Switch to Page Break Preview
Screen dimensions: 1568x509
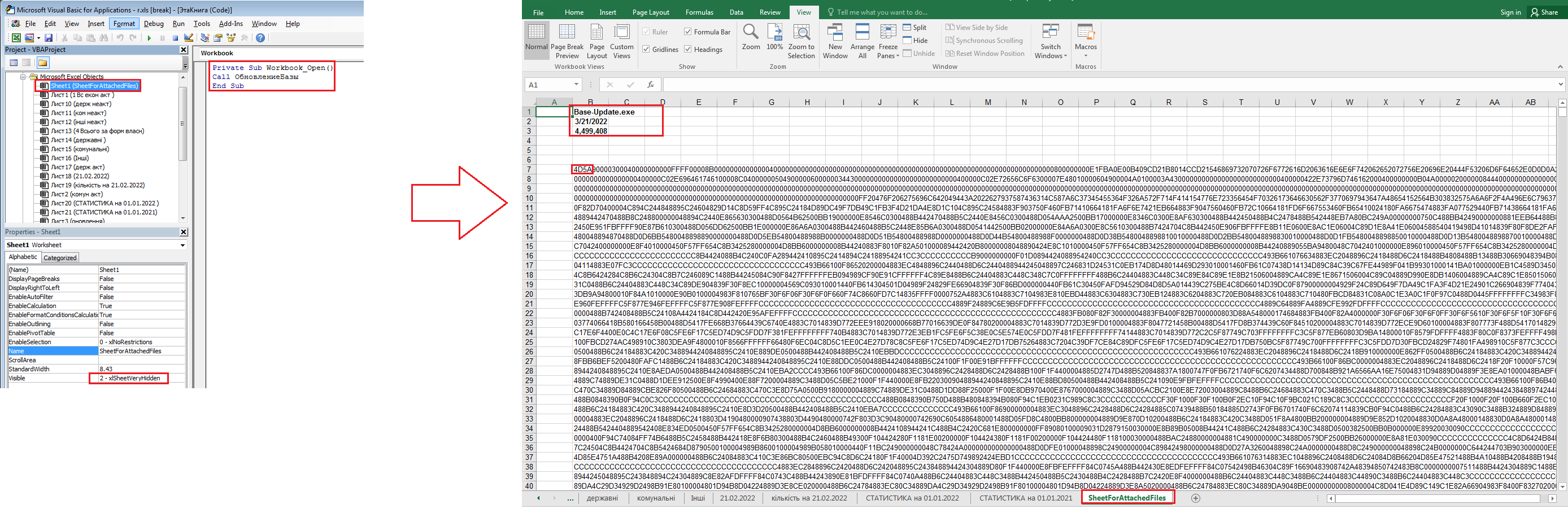pos(567,41)
